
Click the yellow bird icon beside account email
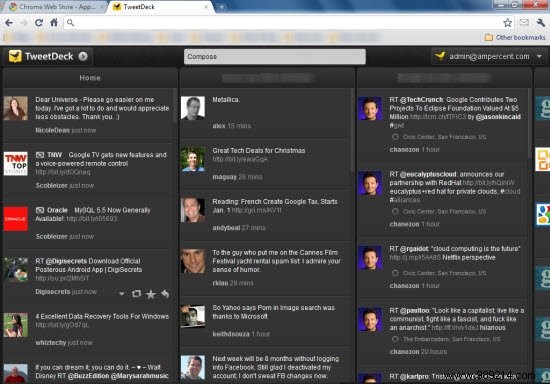[x=440, y=56]
